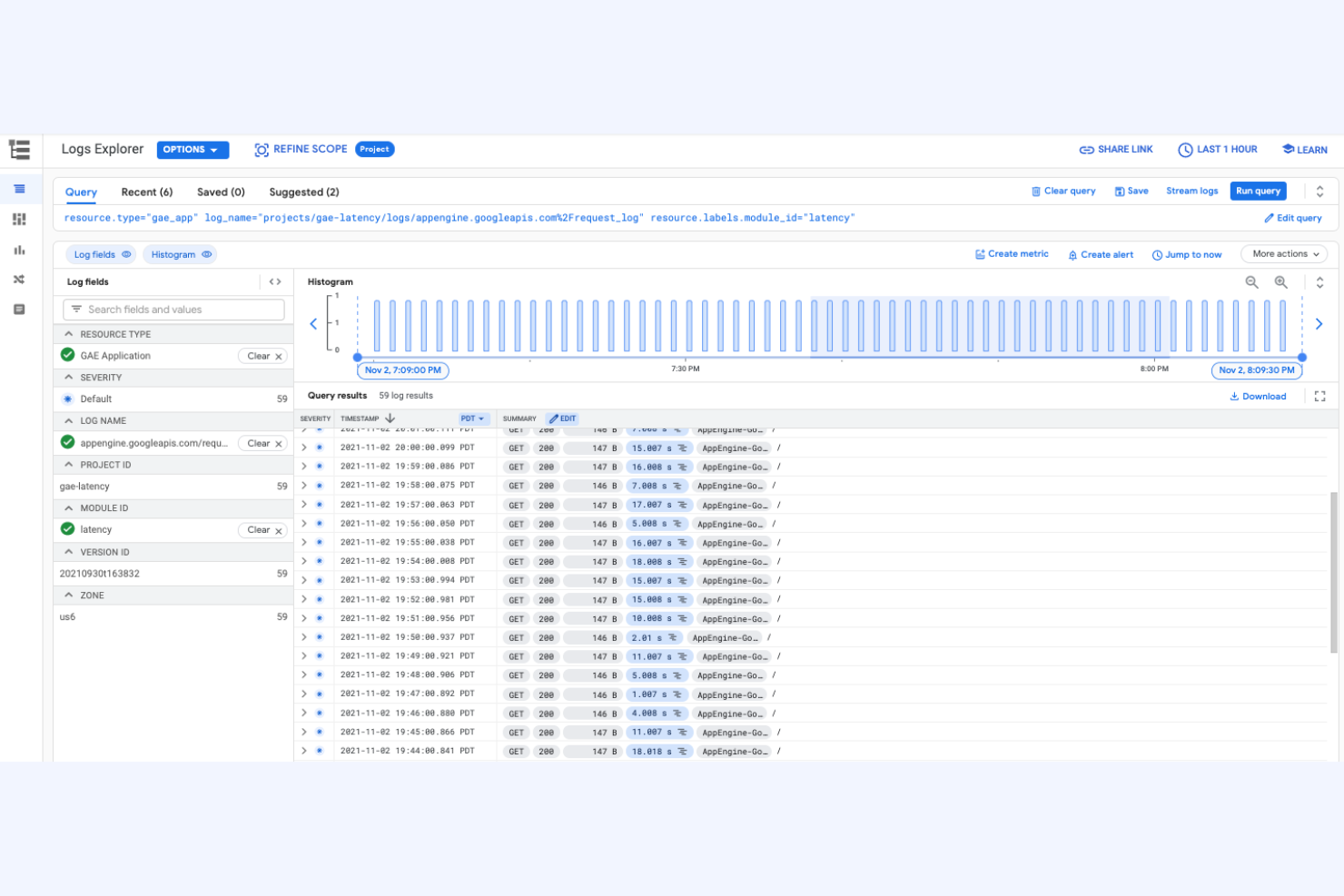The height and width of the screenshot is (896, 1344).
Task: Click the Refine Scope target icon
Action: [262, 149]
